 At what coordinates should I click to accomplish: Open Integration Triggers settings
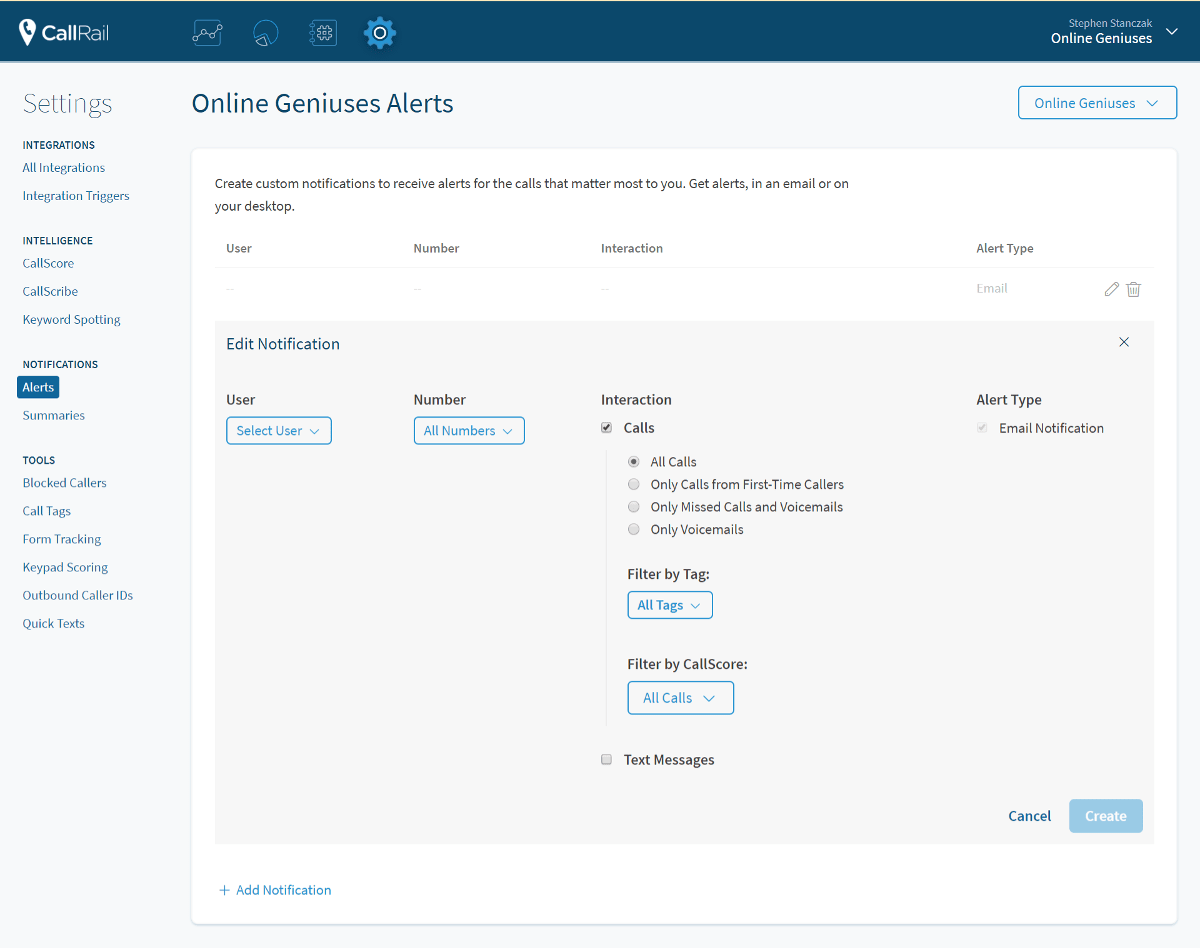(76, 196)
